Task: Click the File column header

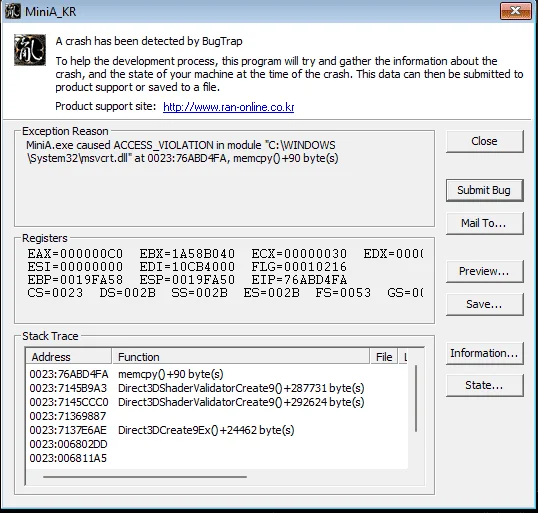Action: coord(384,357)
